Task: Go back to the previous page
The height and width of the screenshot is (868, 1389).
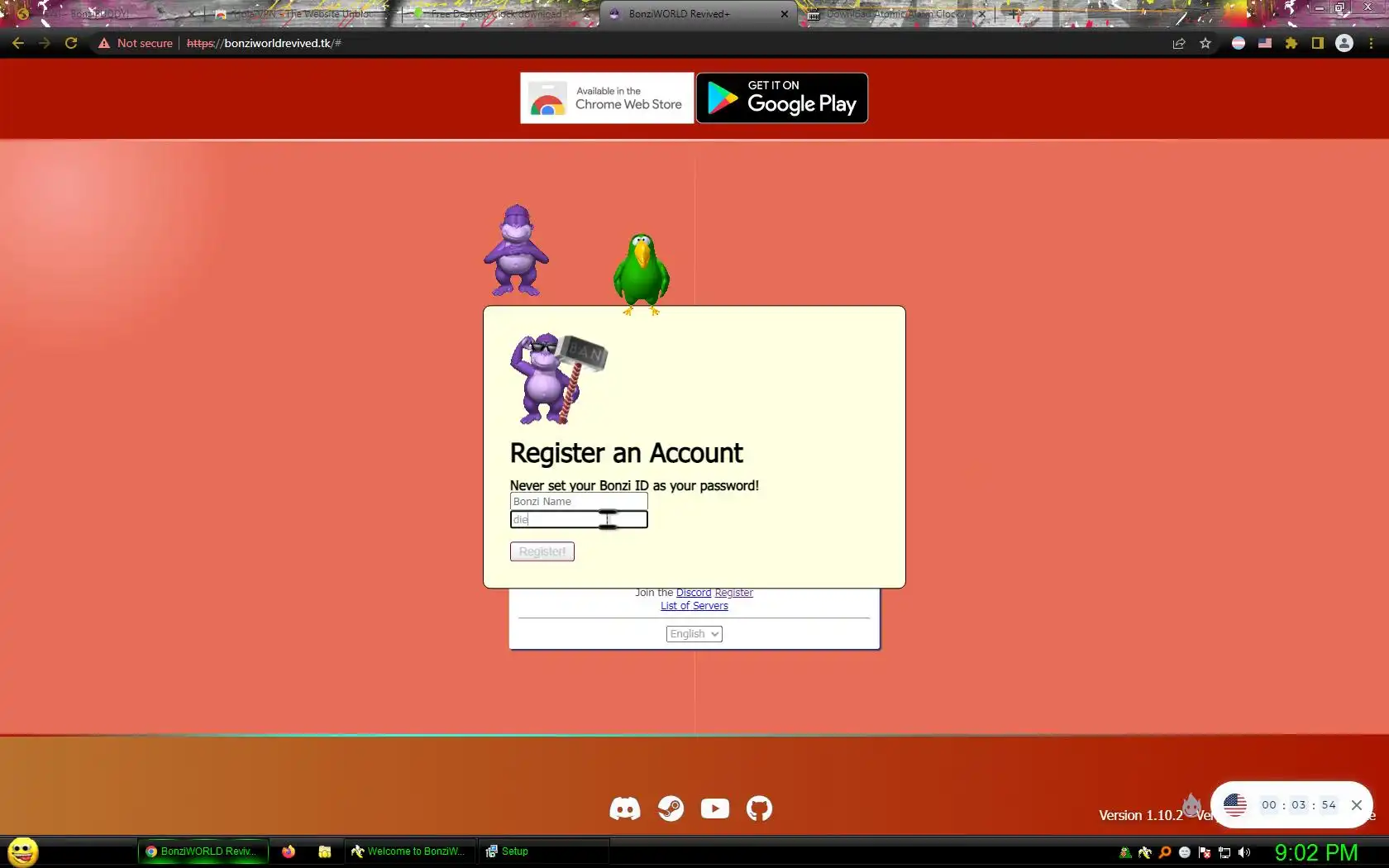Action: (18, 43)
